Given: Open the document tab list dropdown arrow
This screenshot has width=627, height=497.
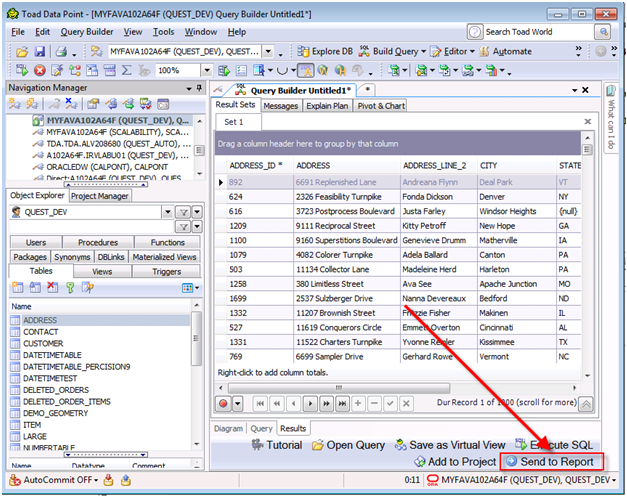Looking at the screenshot, I should tap(575, 90).
